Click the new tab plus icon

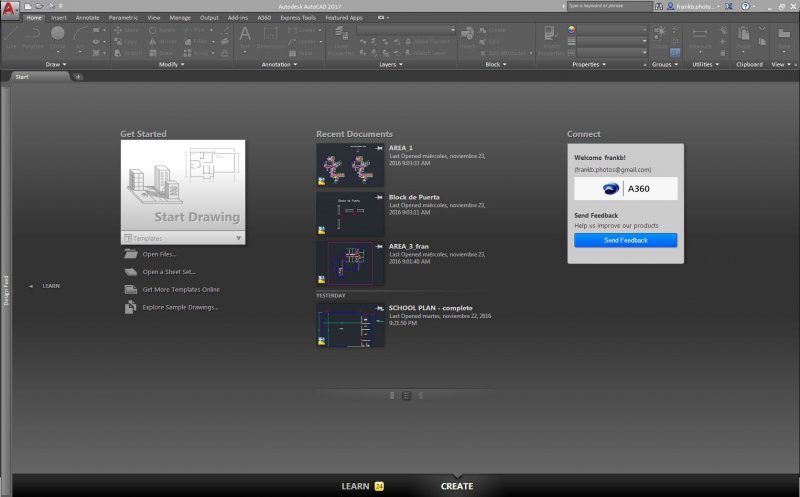pos(78,76)
